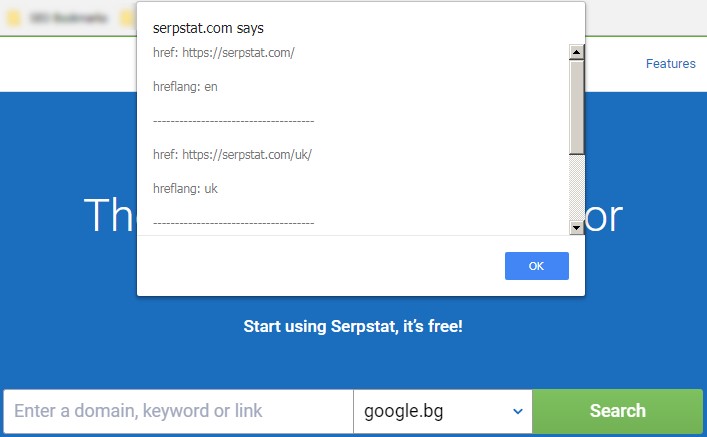Viewport: 707px width, 437px height.
Task: Click the href https://serpstat.com/ line
Action: pyautogui.click(x=224, y=53)
